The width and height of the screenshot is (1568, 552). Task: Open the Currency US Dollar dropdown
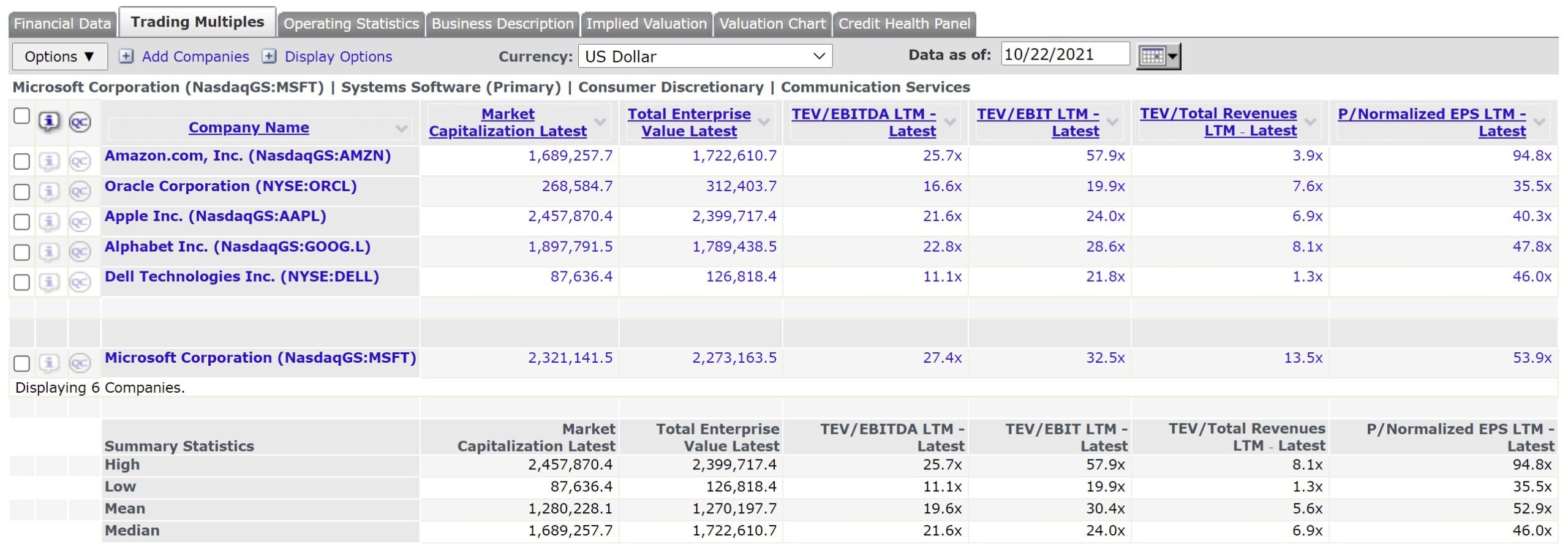coord(705,56)
